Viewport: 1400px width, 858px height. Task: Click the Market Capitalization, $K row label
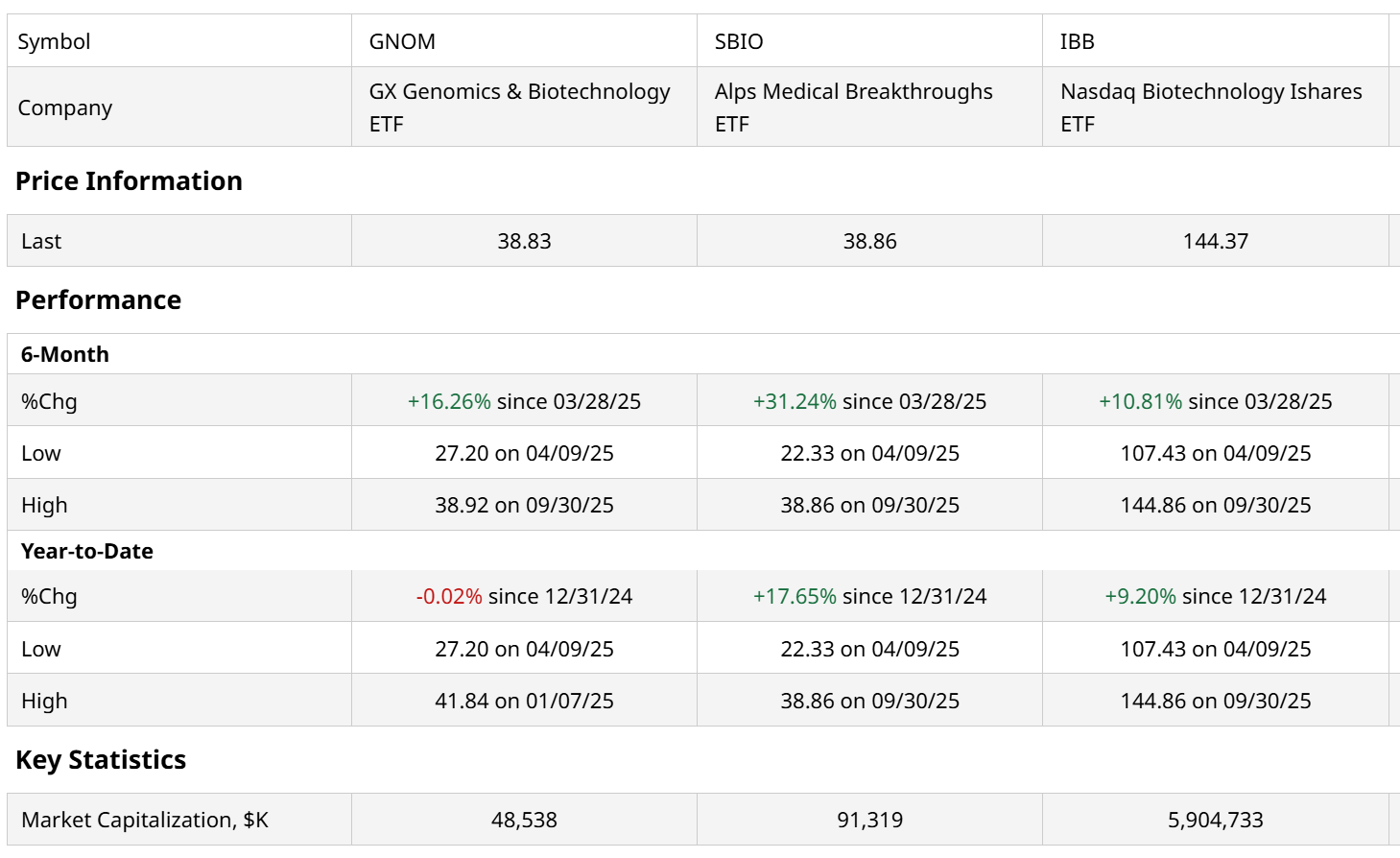click(x=145, y=820)
